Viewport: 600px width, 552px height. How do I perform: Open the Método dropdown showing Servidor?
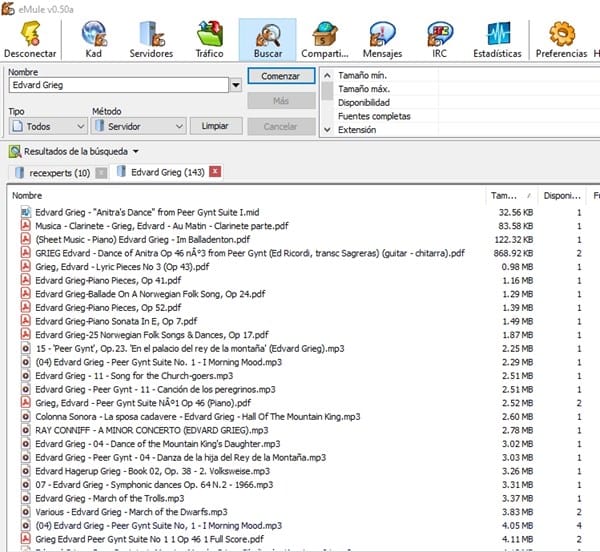(139, 126)
